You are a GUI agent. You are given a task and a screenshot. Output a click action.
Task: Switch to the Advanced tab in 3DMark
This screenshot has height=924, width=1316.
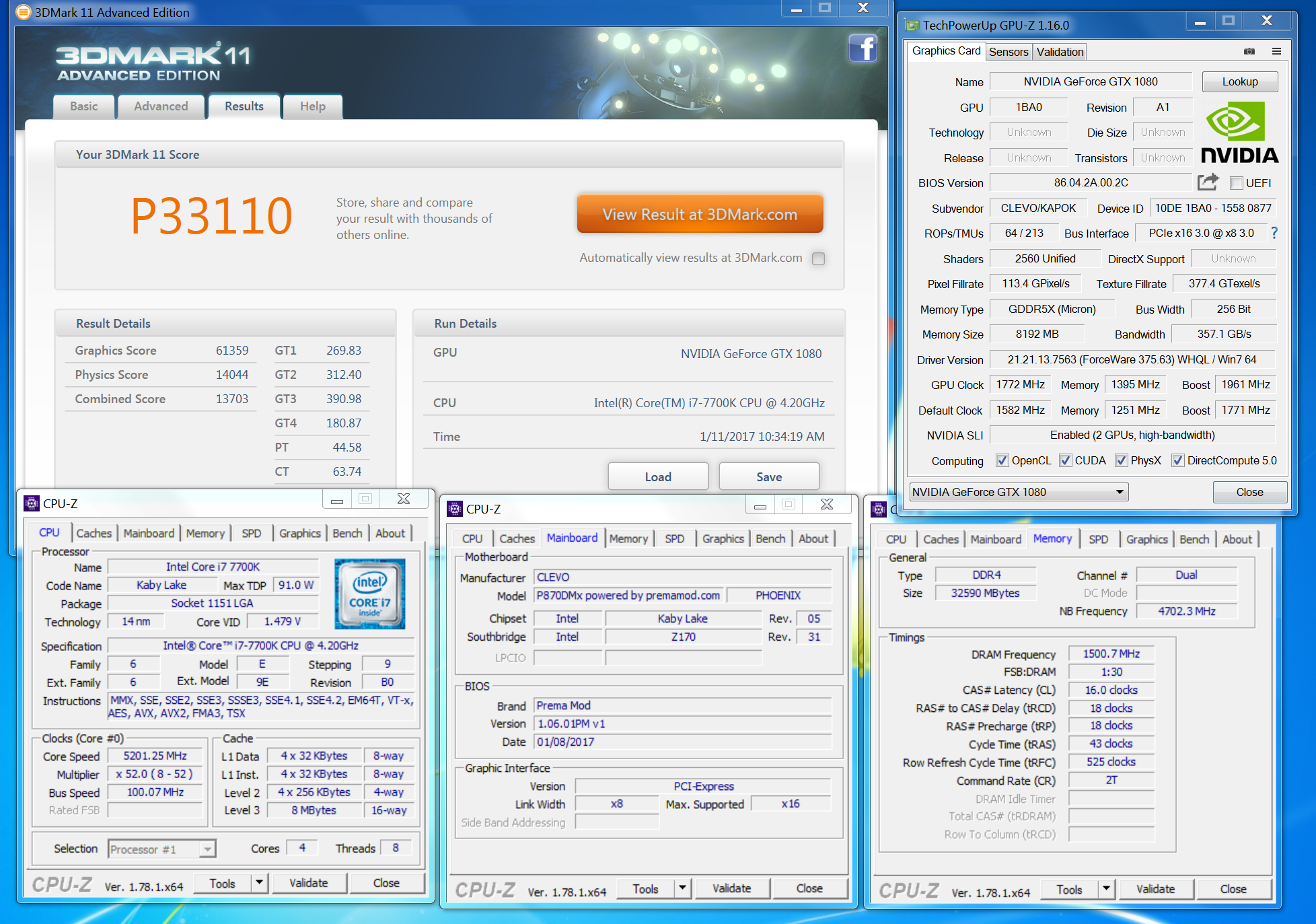161,106
